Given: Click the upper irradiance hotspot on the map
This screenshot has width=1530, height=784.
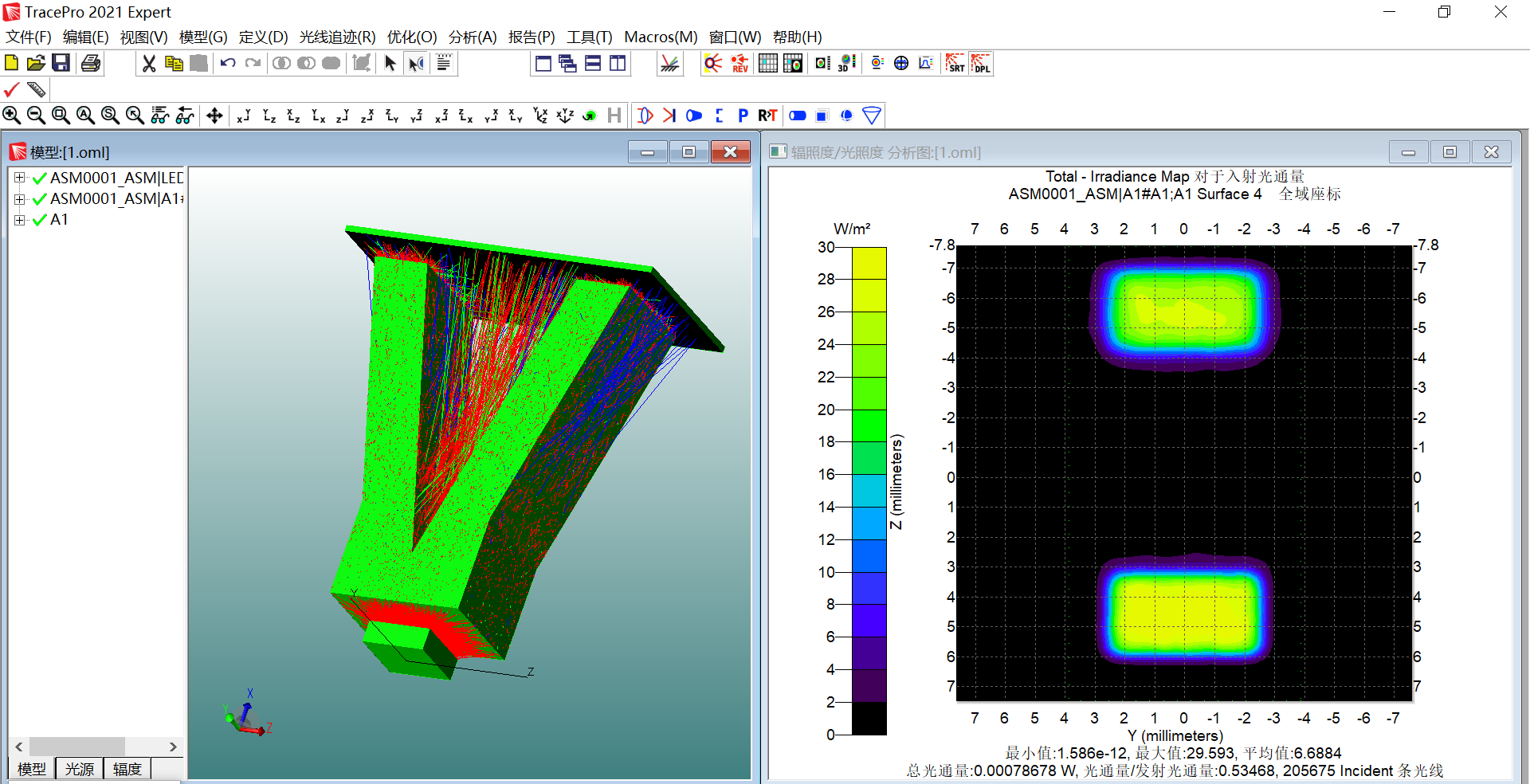Looking at the screenshot, I should [x=1185, y=312].
